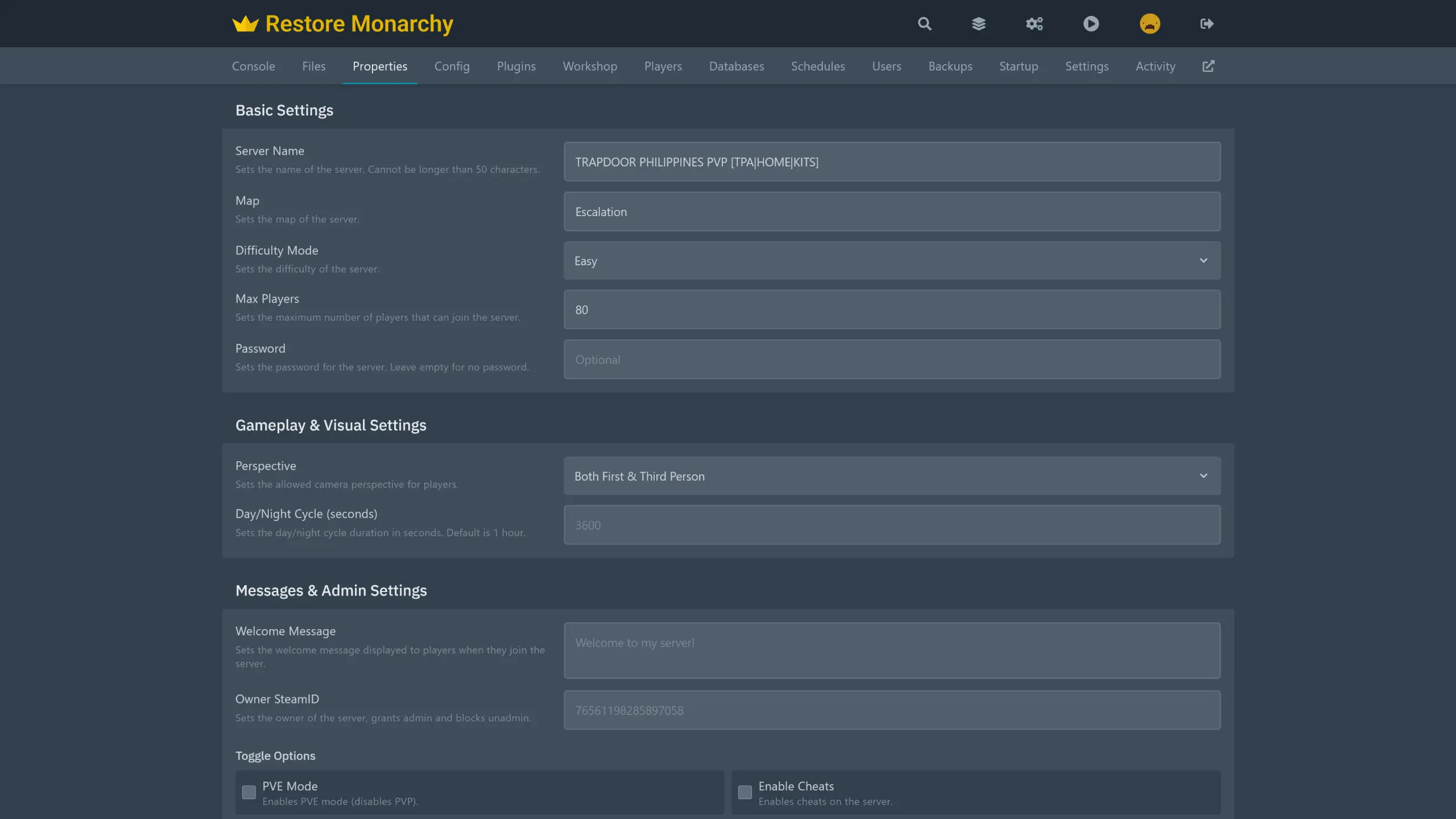Open the Workshop tab

point(590,67)
